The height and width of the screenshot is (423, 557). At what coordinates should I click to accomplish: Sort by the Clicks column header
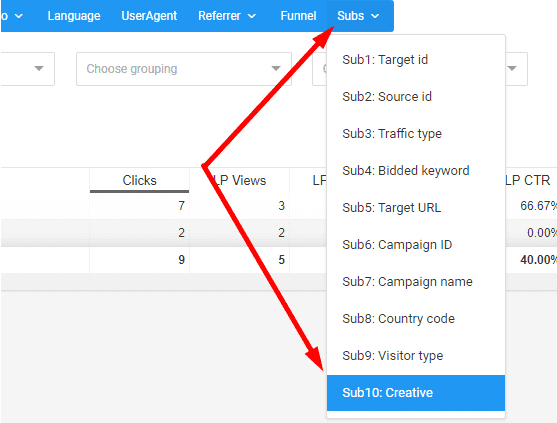(x=139, y=180)
